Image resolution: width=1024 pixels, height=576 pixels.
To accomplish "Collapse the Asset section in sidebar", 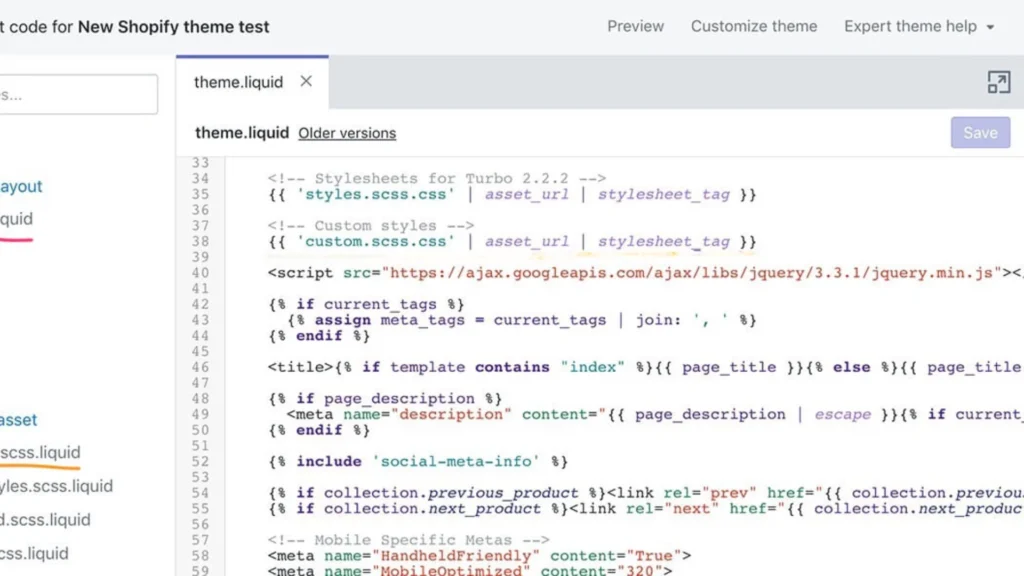I will [16, 420].
